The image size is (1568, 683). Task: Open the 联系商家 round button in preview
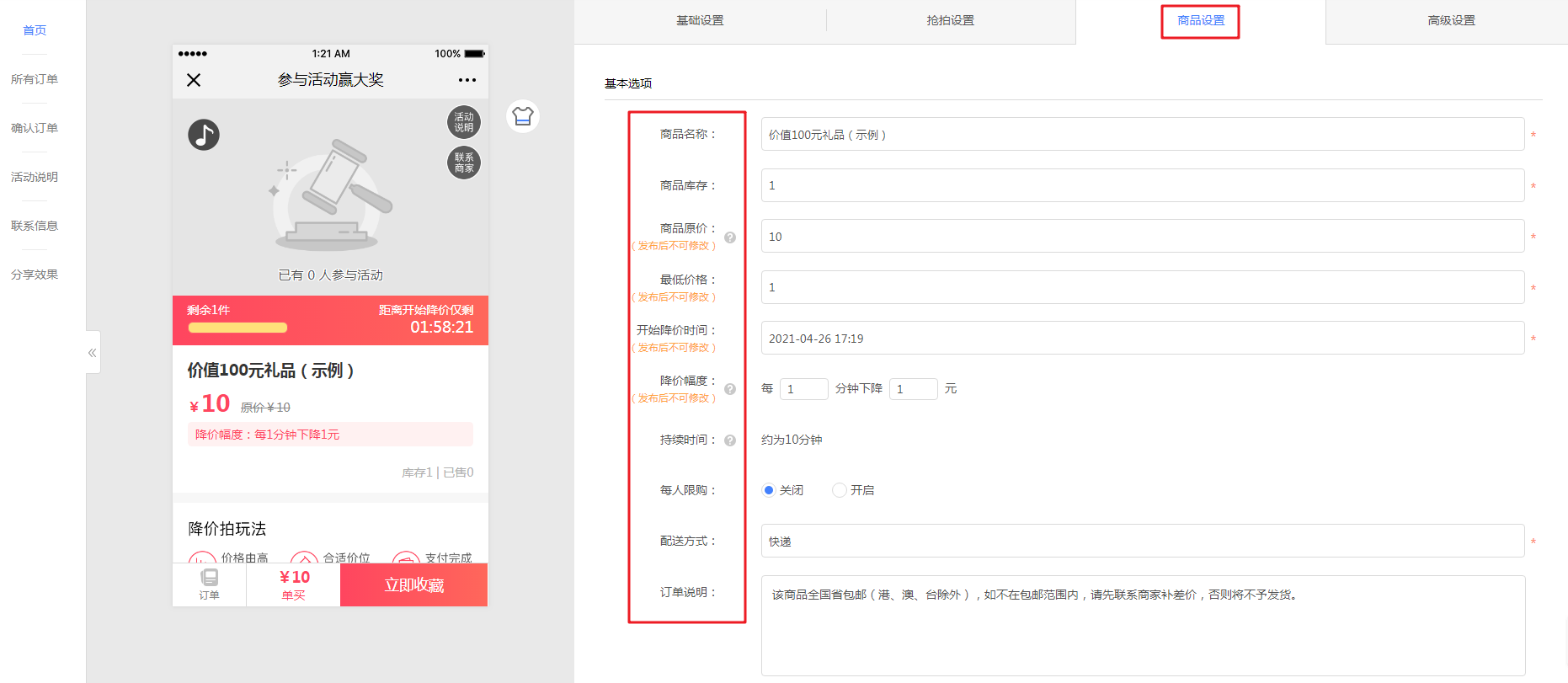pos(464,163)
